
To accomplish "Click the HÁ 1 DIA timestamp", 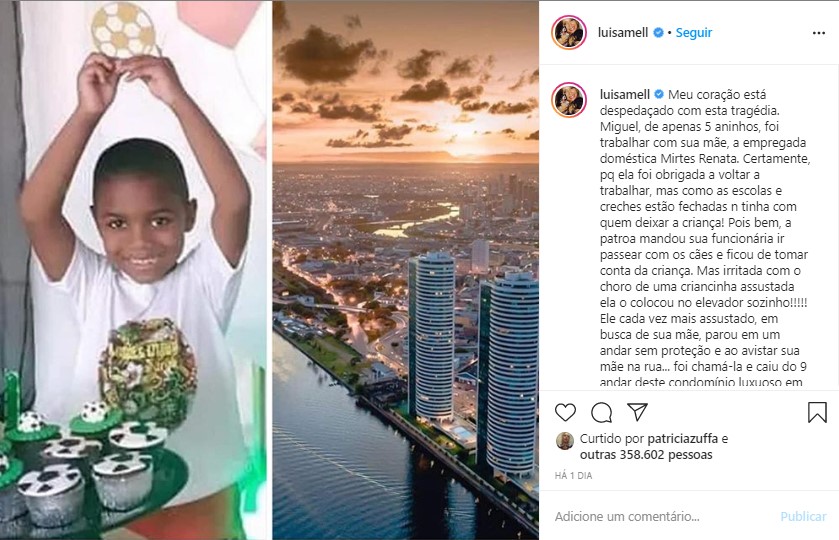I will coord(574,475).
